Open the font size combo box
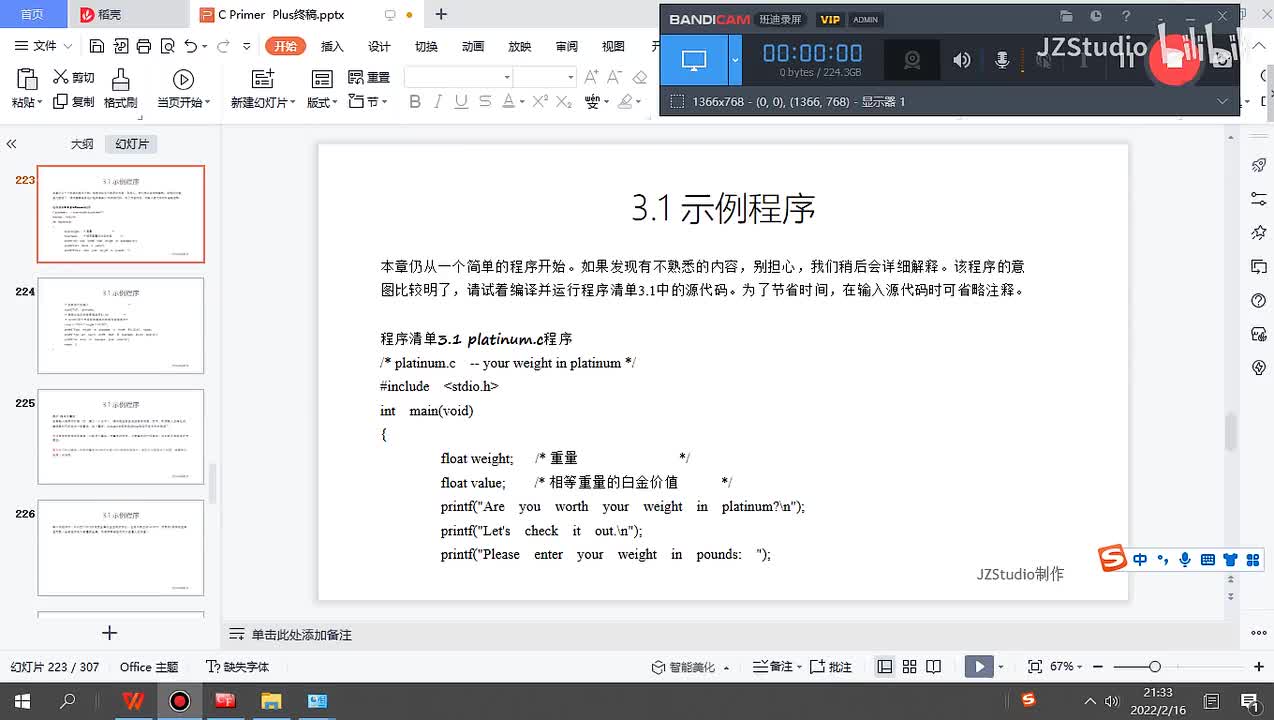1274x720 pixels. (x=546, y=78)
